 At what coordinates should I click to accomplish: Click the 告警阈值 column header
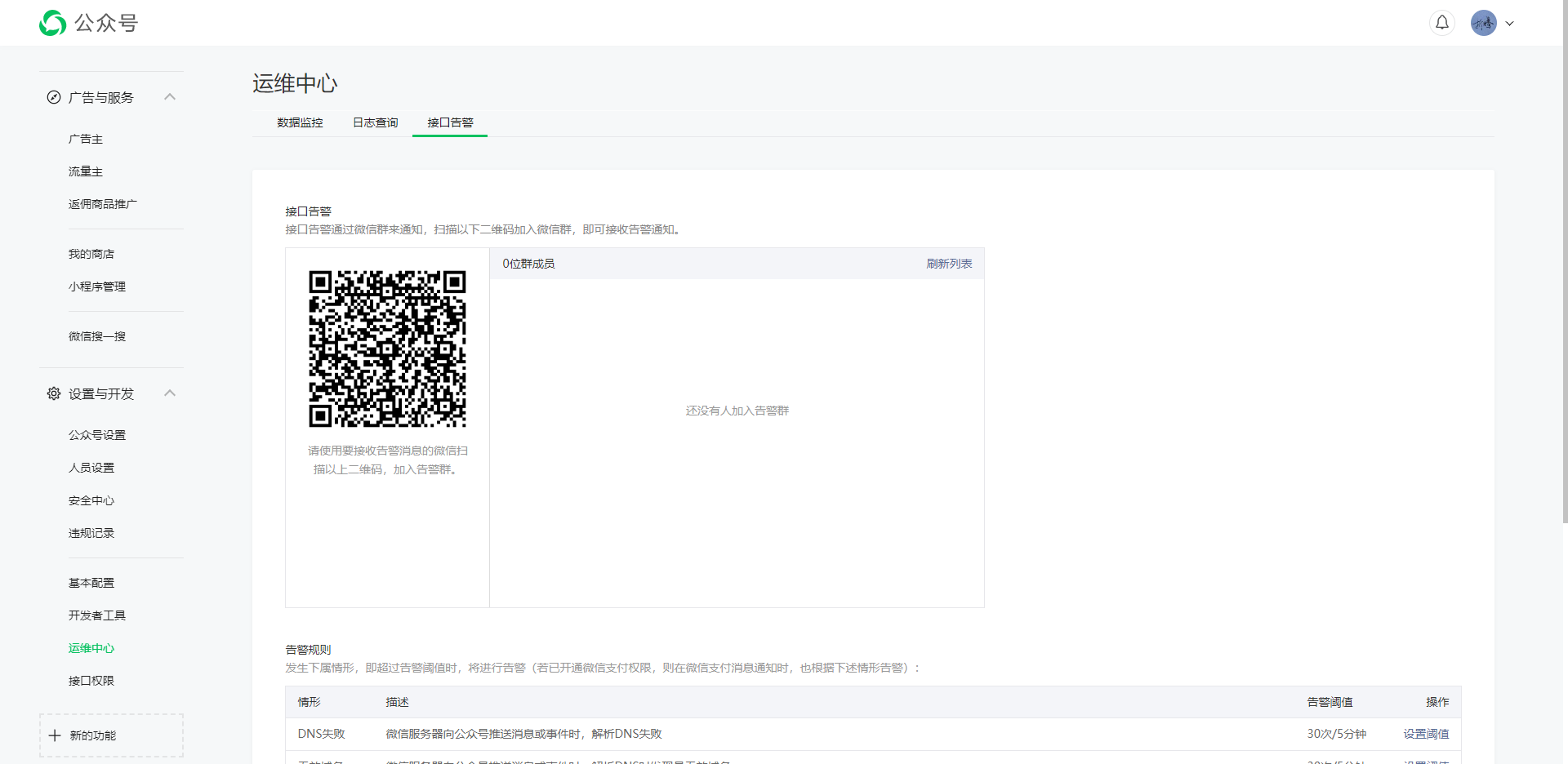click(x=1330, y=702)
